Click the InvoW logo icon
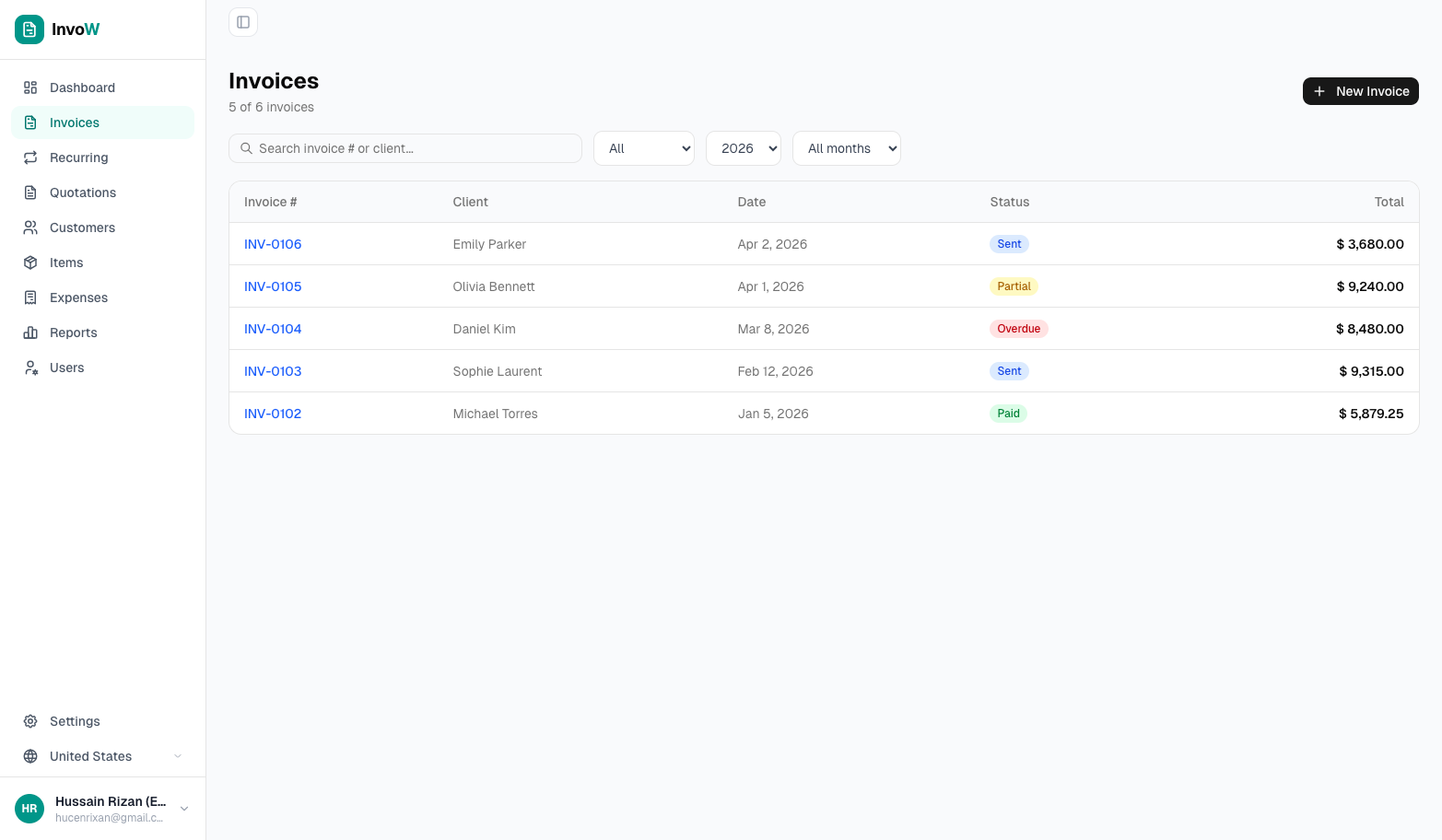 point(29,29)
